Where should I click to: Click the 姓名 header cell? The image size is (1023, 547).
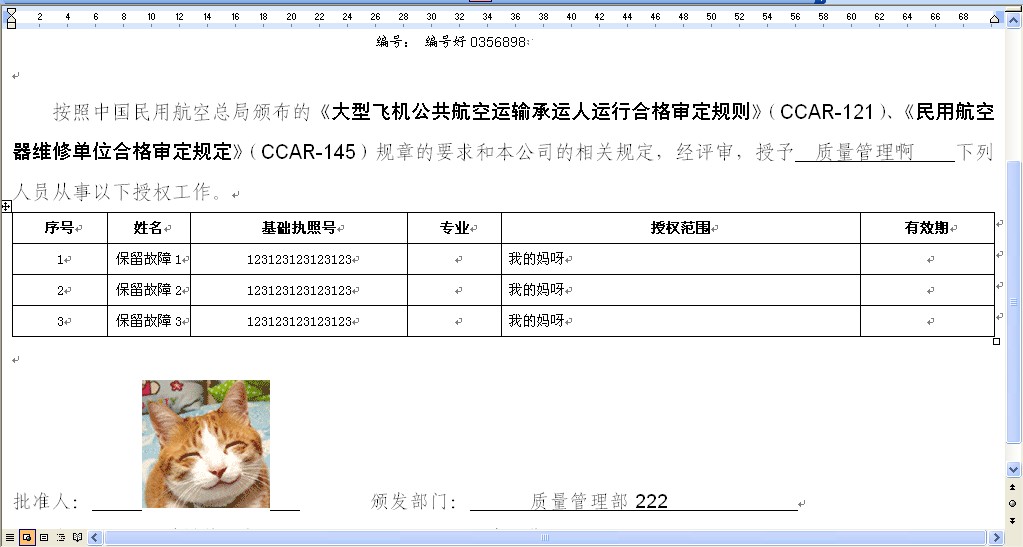(x=149, y=228)
